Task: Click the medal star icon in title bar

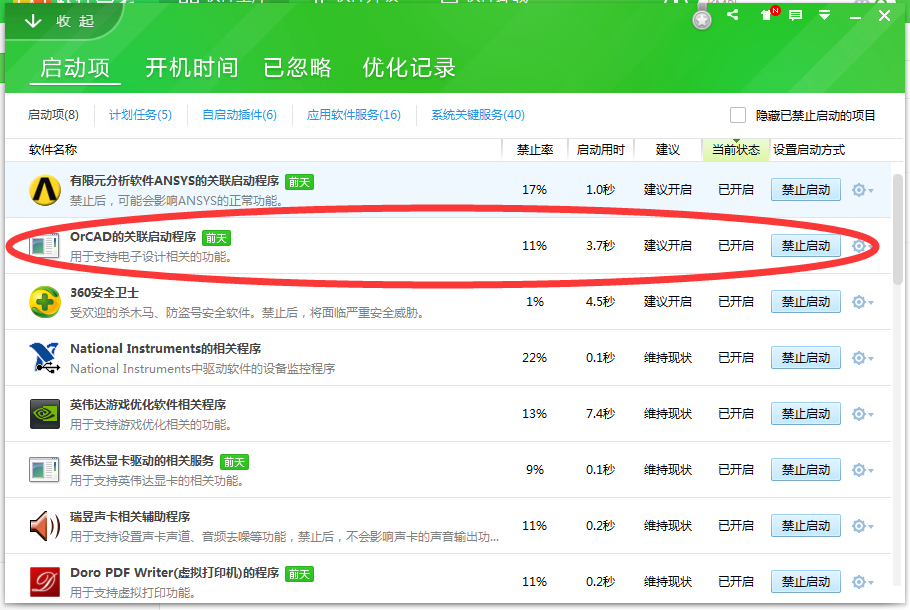Action: [702, 20]
